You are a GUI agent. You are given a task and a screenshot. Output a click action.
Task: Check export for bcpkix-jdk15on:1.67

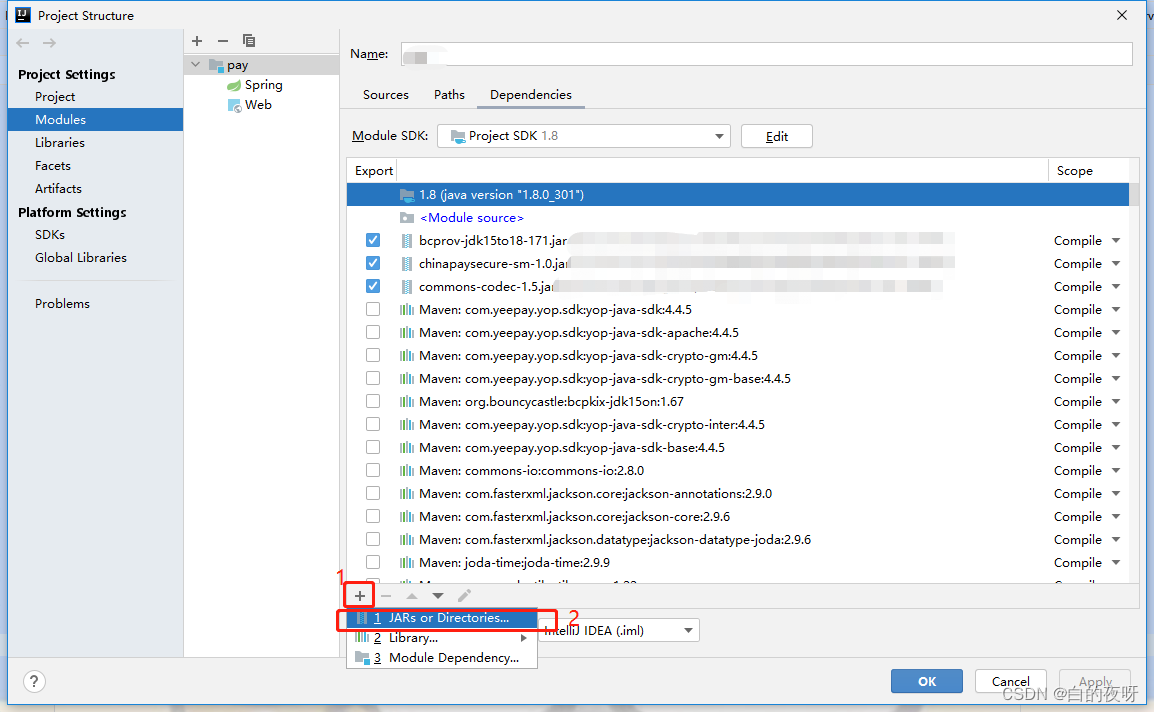point(373,401)
